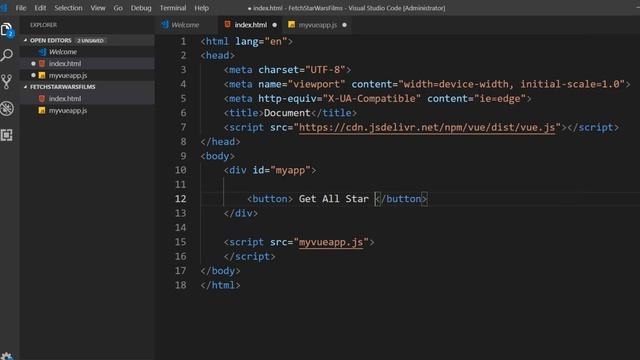Open the Manage gear icon
The width and height of the screenshot is (640, 360).
click(7, 356)
